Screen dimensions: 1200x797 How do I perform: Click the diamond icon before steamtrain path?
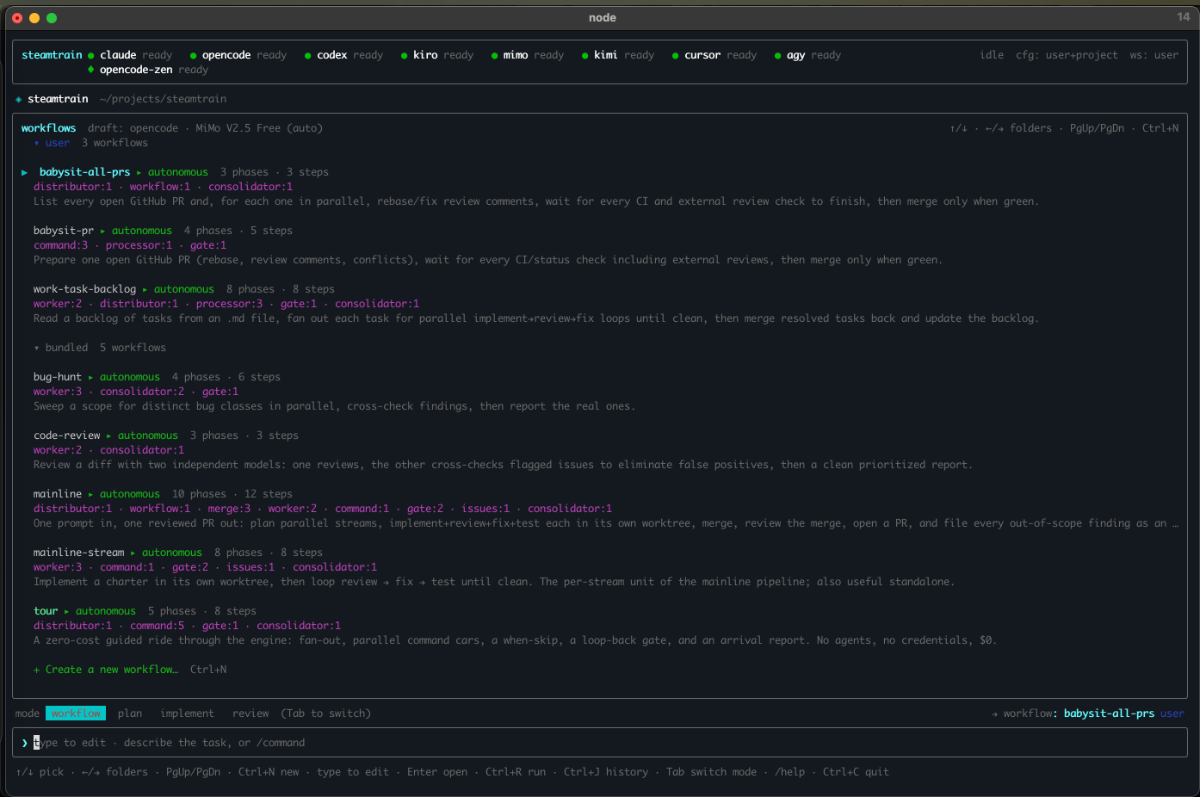click(x=18, y=99)
